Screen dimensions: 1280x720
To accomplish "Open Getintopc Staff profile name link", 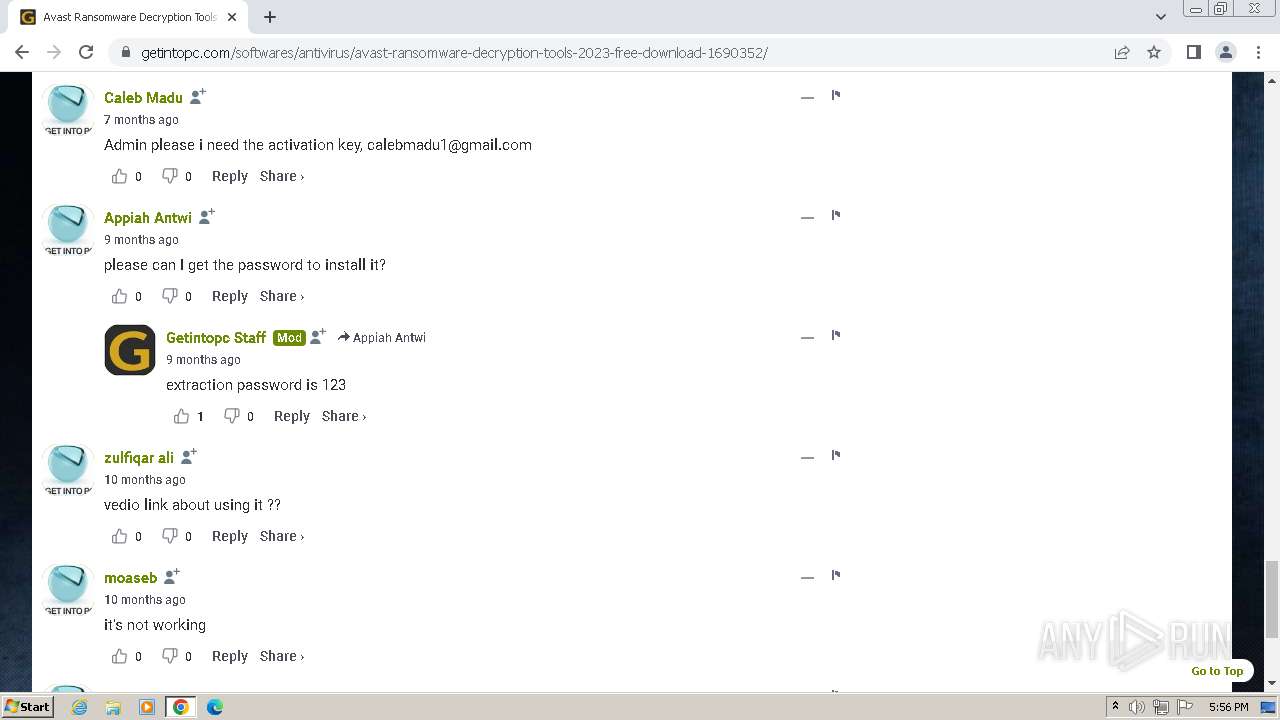I will (216, 337).
